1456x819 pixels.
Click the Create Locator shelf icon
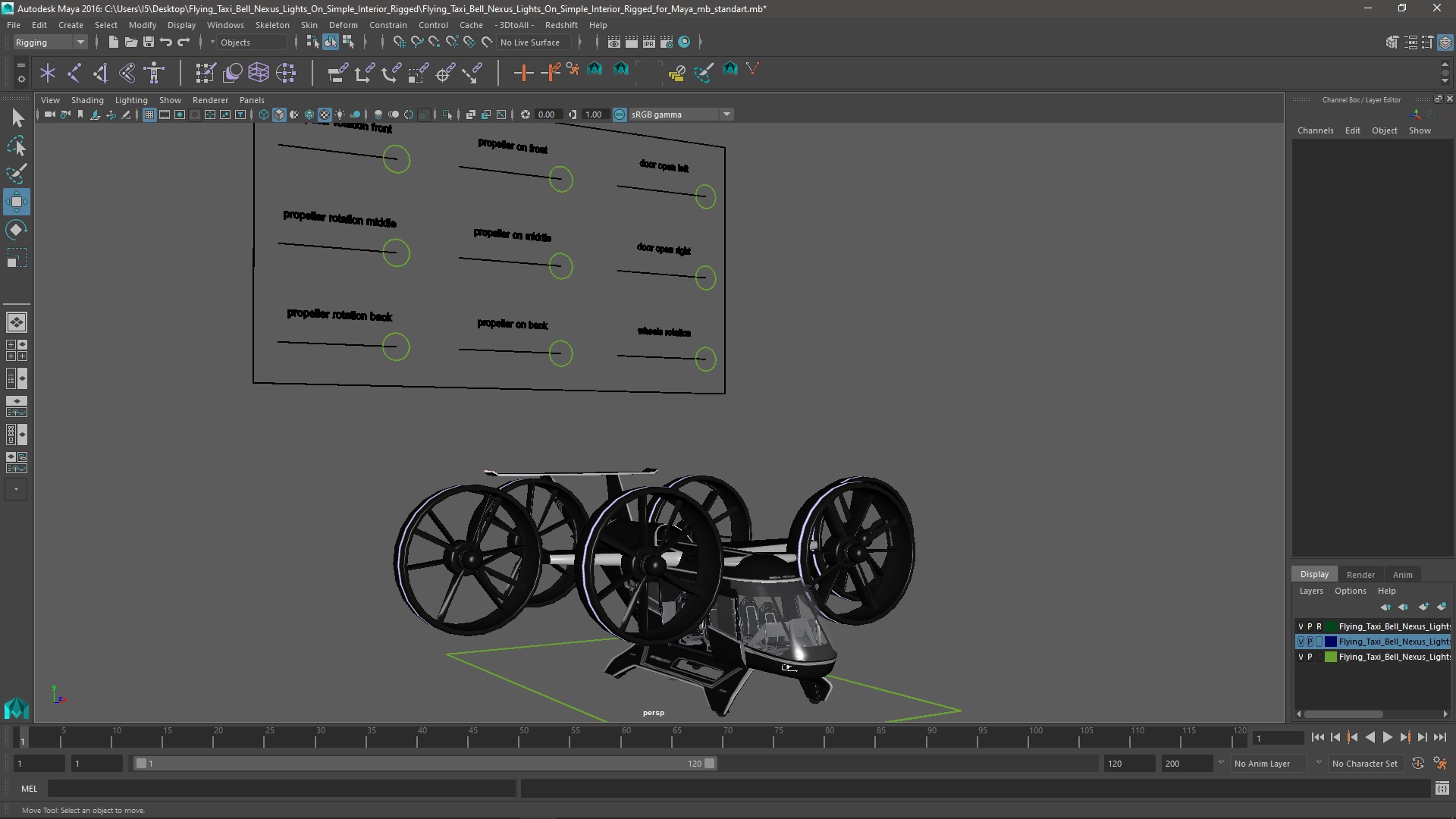[48, 73]
